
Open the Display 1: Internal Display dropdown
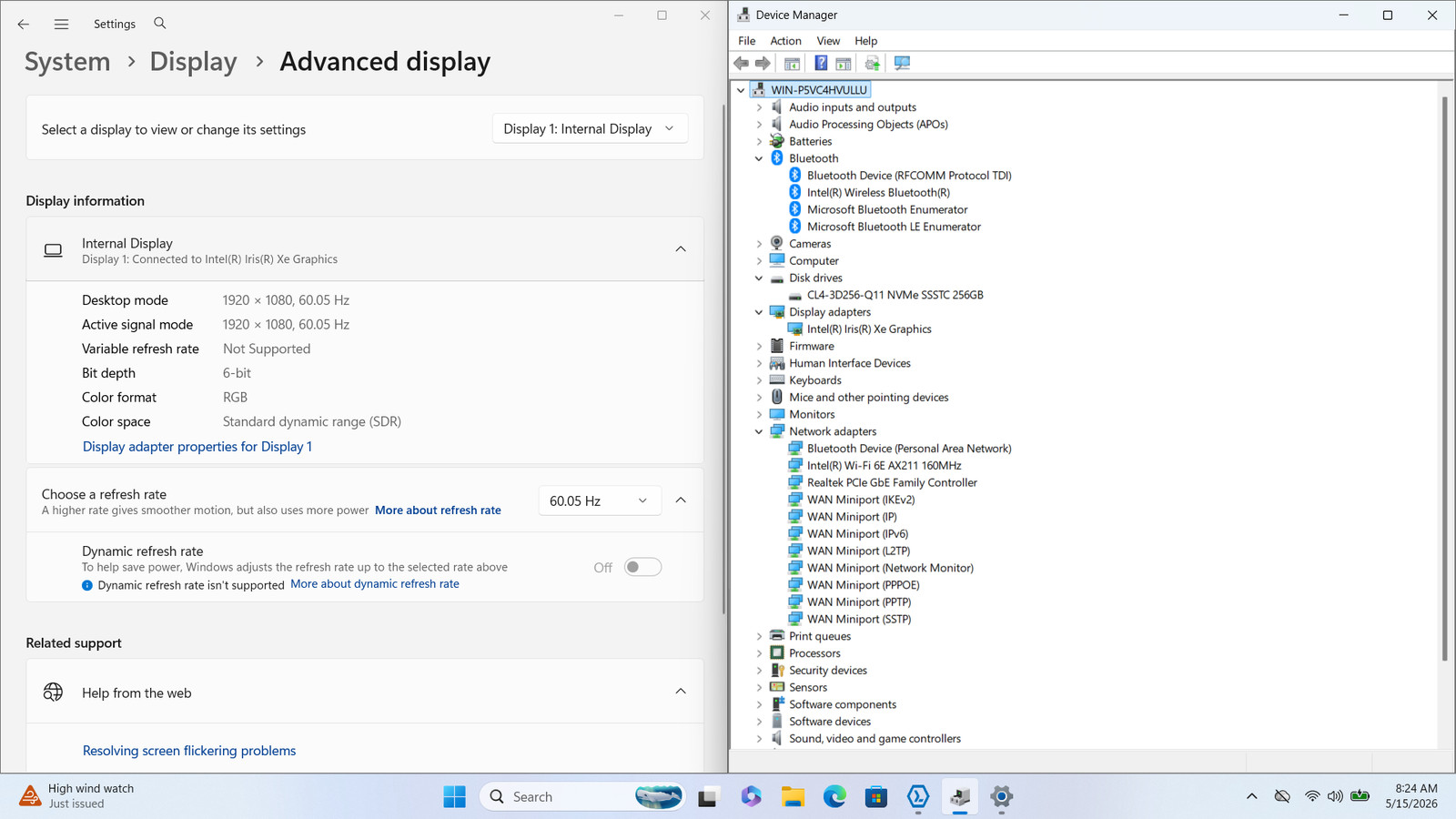coord(590,129)
